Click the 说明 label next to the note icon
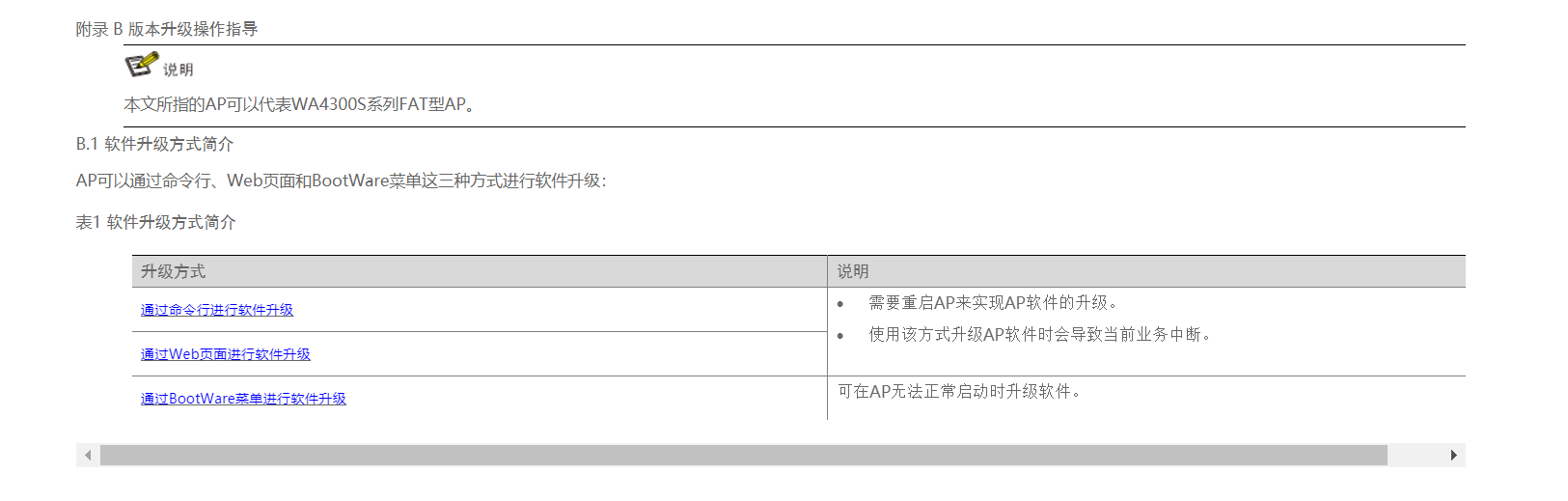The height and width of the screenshot is (501, 1568). click(x=179, y=70)
